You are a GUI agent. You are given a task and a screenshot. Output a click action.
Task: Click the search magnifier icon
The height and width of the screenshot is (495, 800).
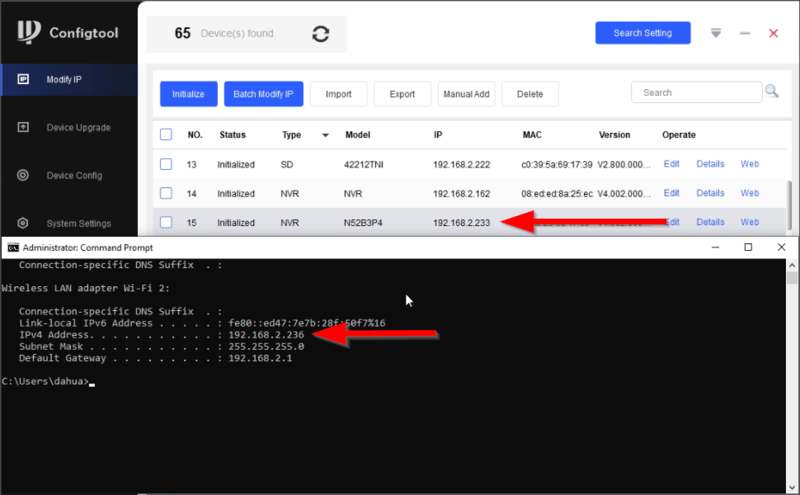(x=771, y=91)
